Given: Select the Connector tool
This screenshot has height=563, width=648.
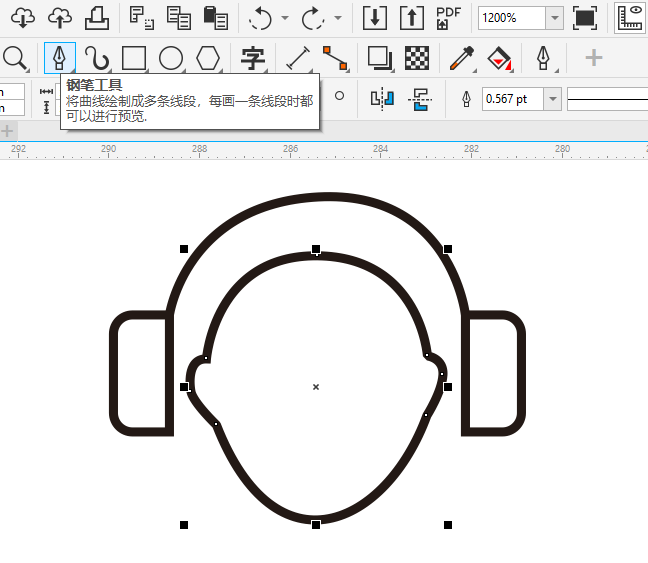Looking at the screenshot, I should [335, 58].
